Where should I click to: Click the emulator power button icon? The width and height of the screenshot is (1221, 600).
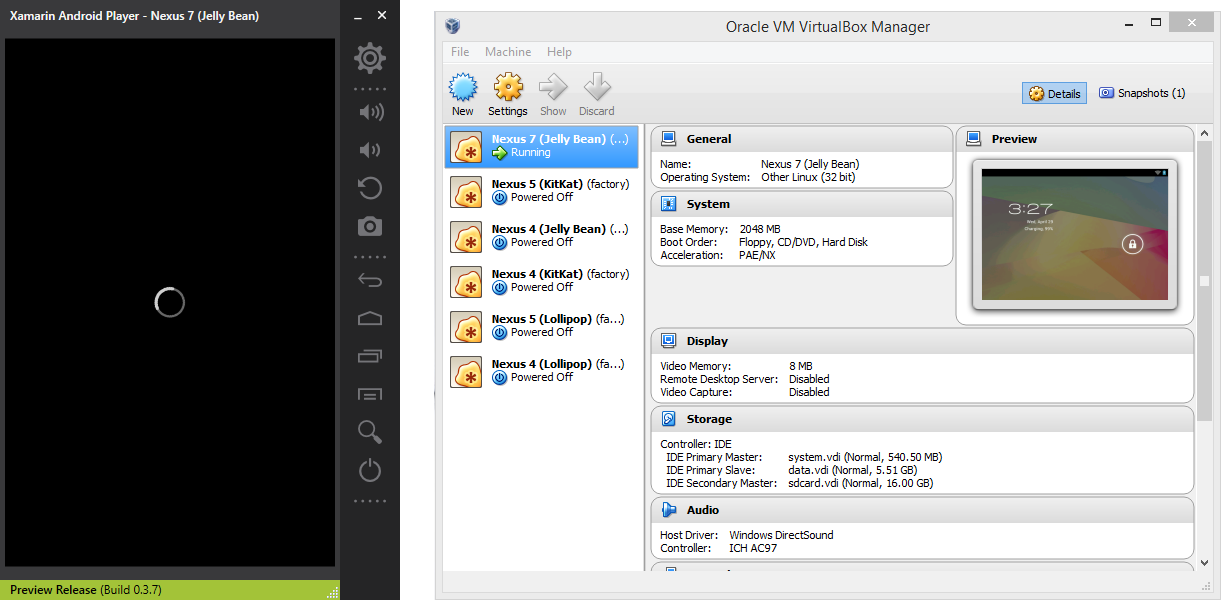[x=370, y=470]
